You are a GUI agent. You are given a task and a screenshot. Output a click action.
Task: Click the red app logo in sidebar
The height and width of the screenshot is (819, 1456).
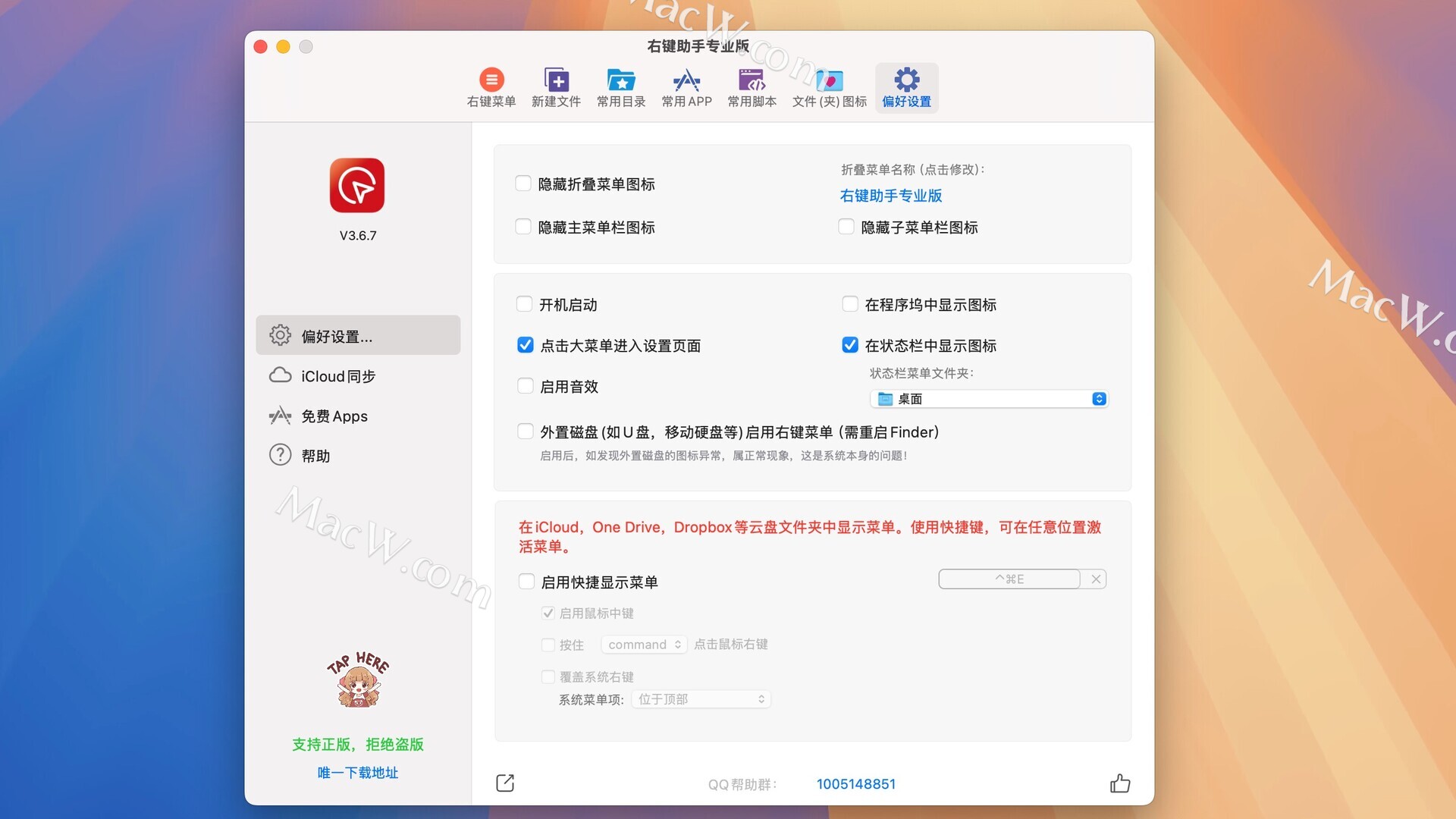[357, 185]
